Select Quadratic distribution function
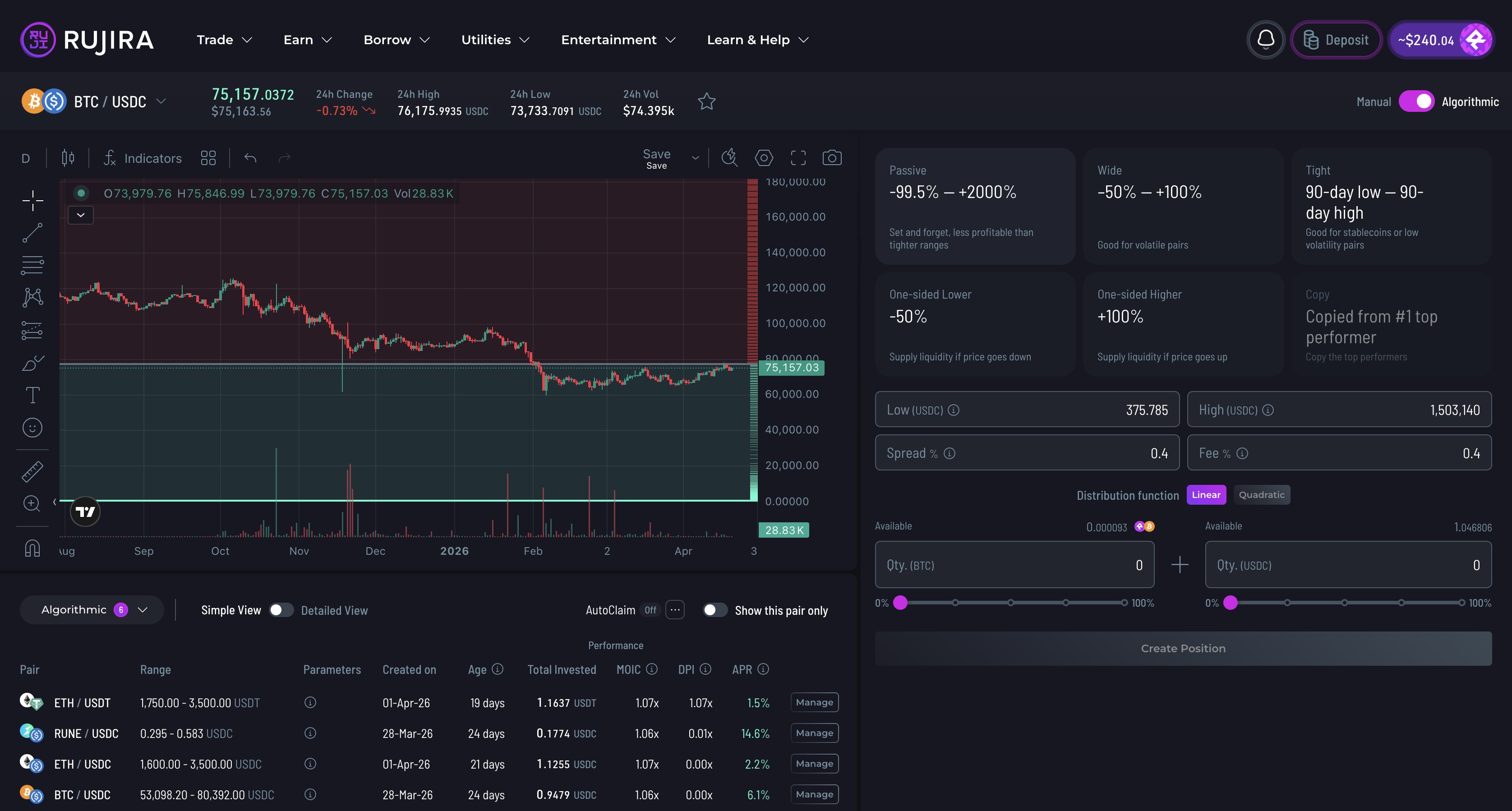The height and width of the screenshot is (811, 1512). point(1261,495)
